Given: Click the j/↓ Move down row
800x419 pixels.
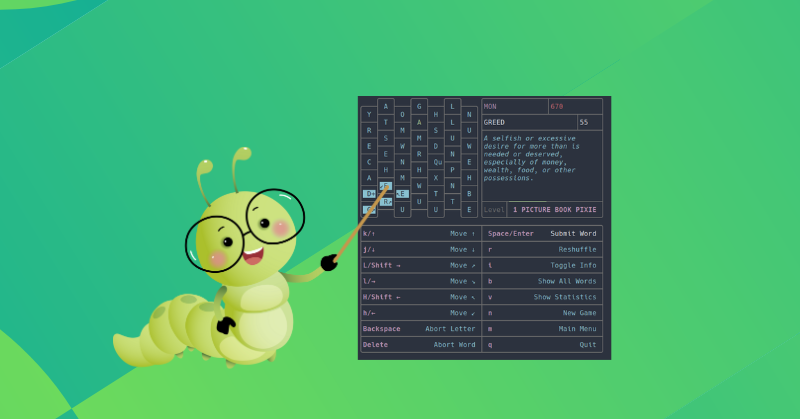Looking at the screenshot, I should click(x=419, y=250).
